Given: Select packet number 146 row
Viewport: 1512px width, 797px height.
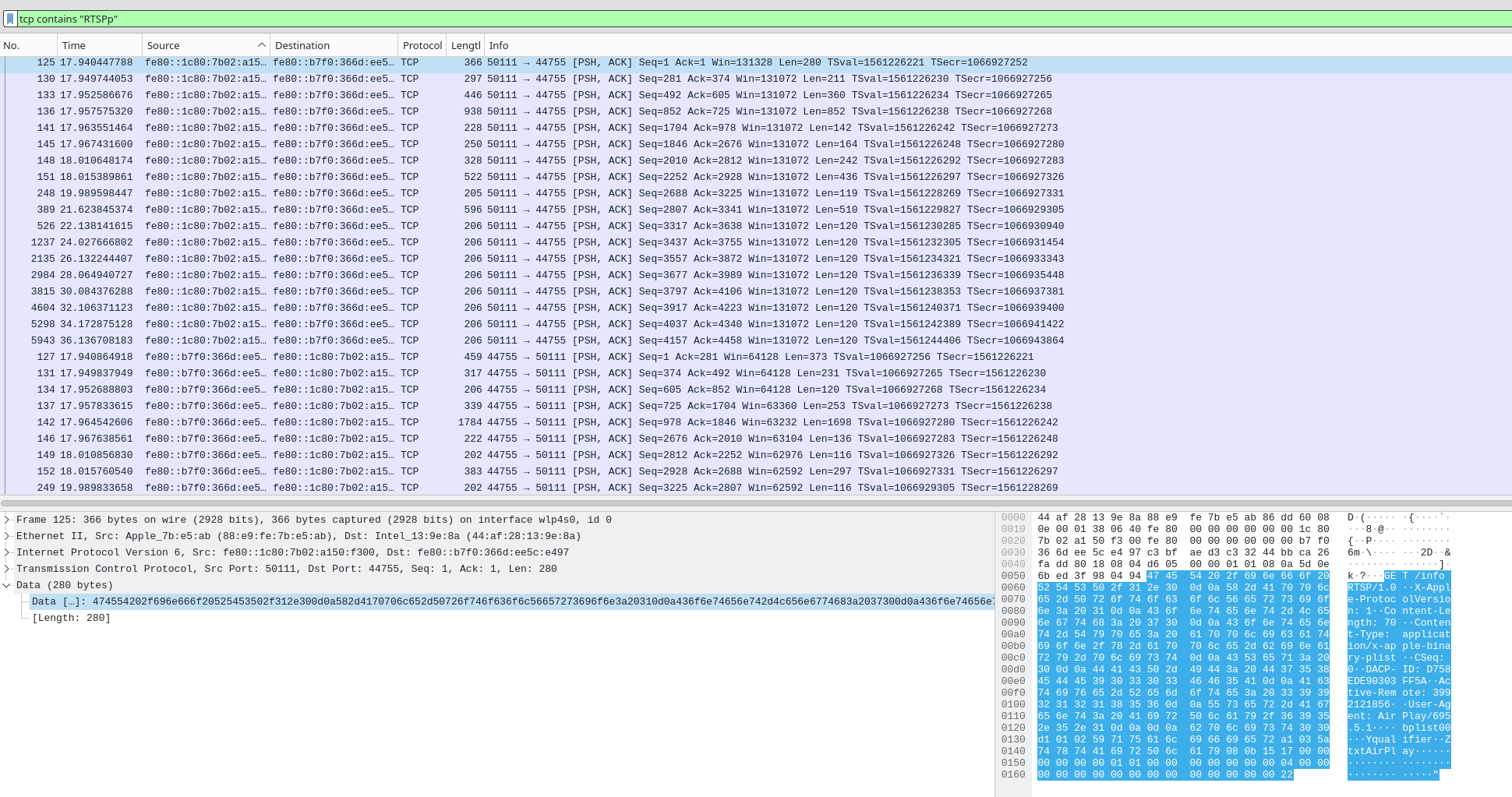Looking at the screenshot, I should tap(756, 439).
